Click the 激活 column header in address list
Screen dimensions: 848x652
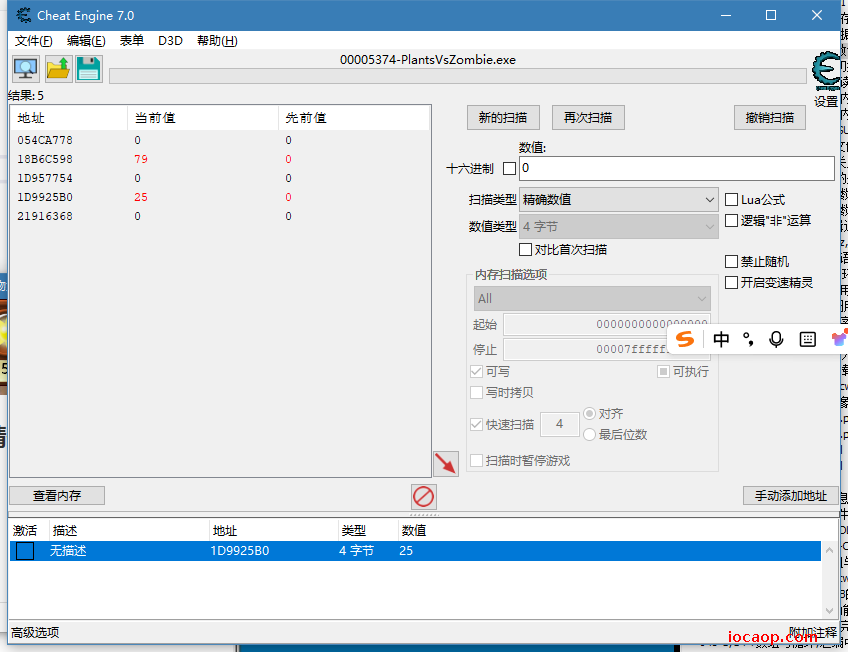pos(25,531)
